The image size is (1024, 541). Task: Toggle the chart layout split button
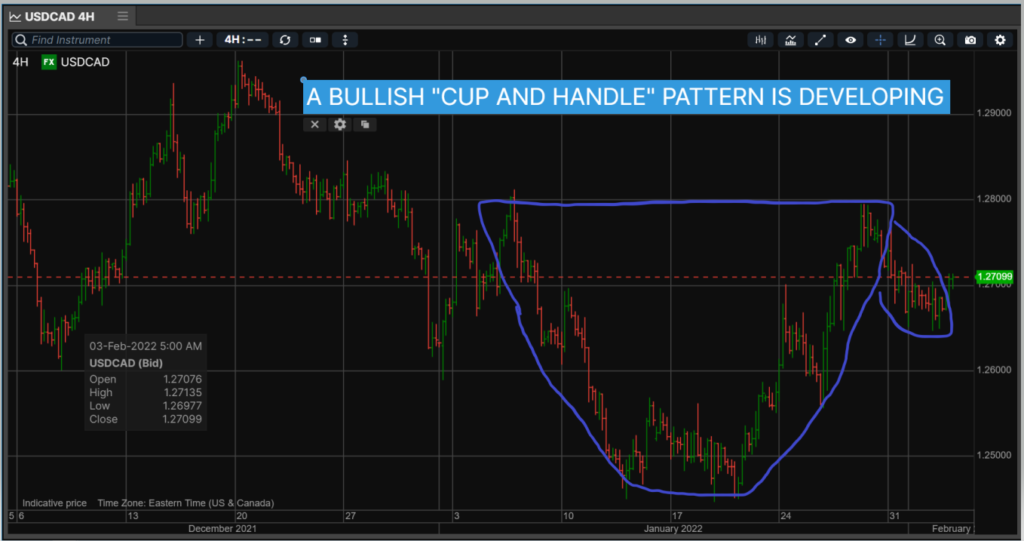pyautogui.click(x=316, y=40)
